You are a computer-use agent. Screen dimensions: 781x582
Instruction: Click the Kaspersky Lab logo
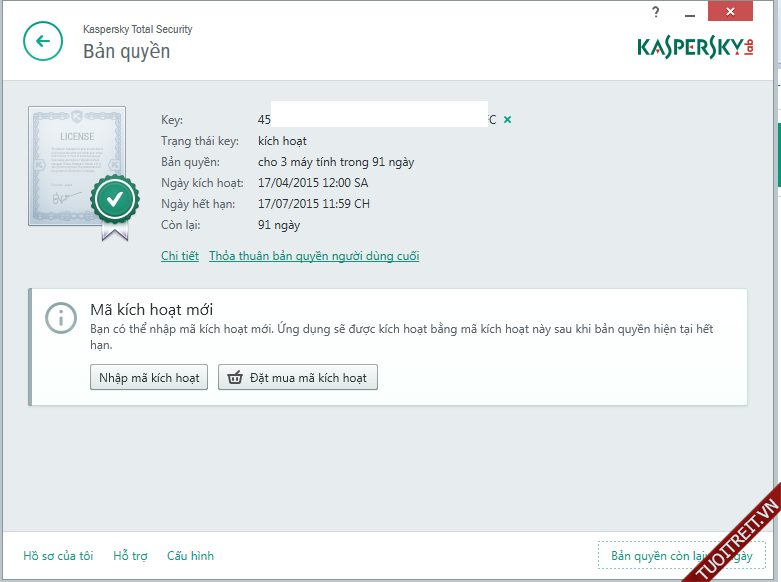pos(697,46)
